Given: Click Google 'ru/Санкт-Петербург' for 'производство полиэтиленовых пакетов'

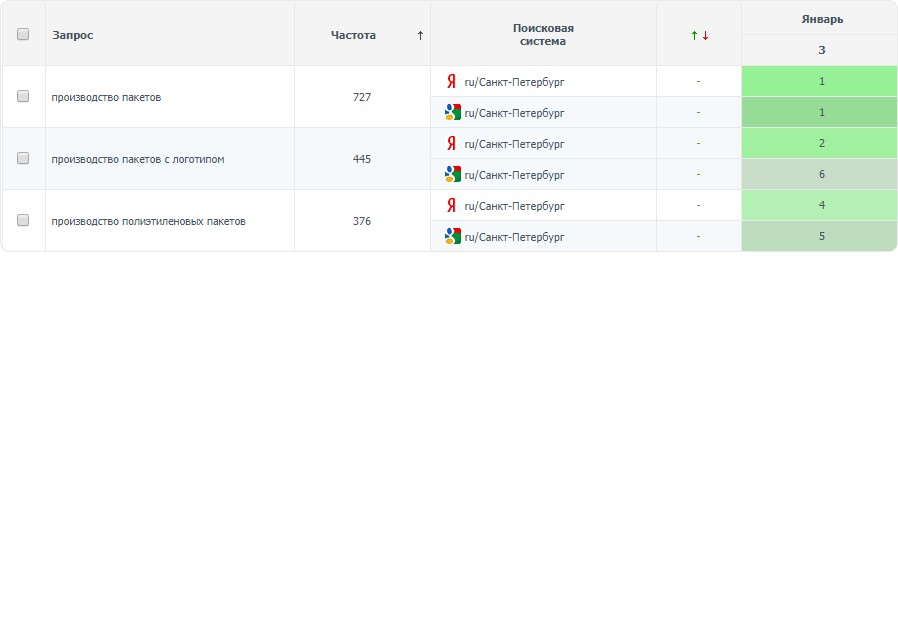Looking at the screenshot, I should [x=514, y=236].
